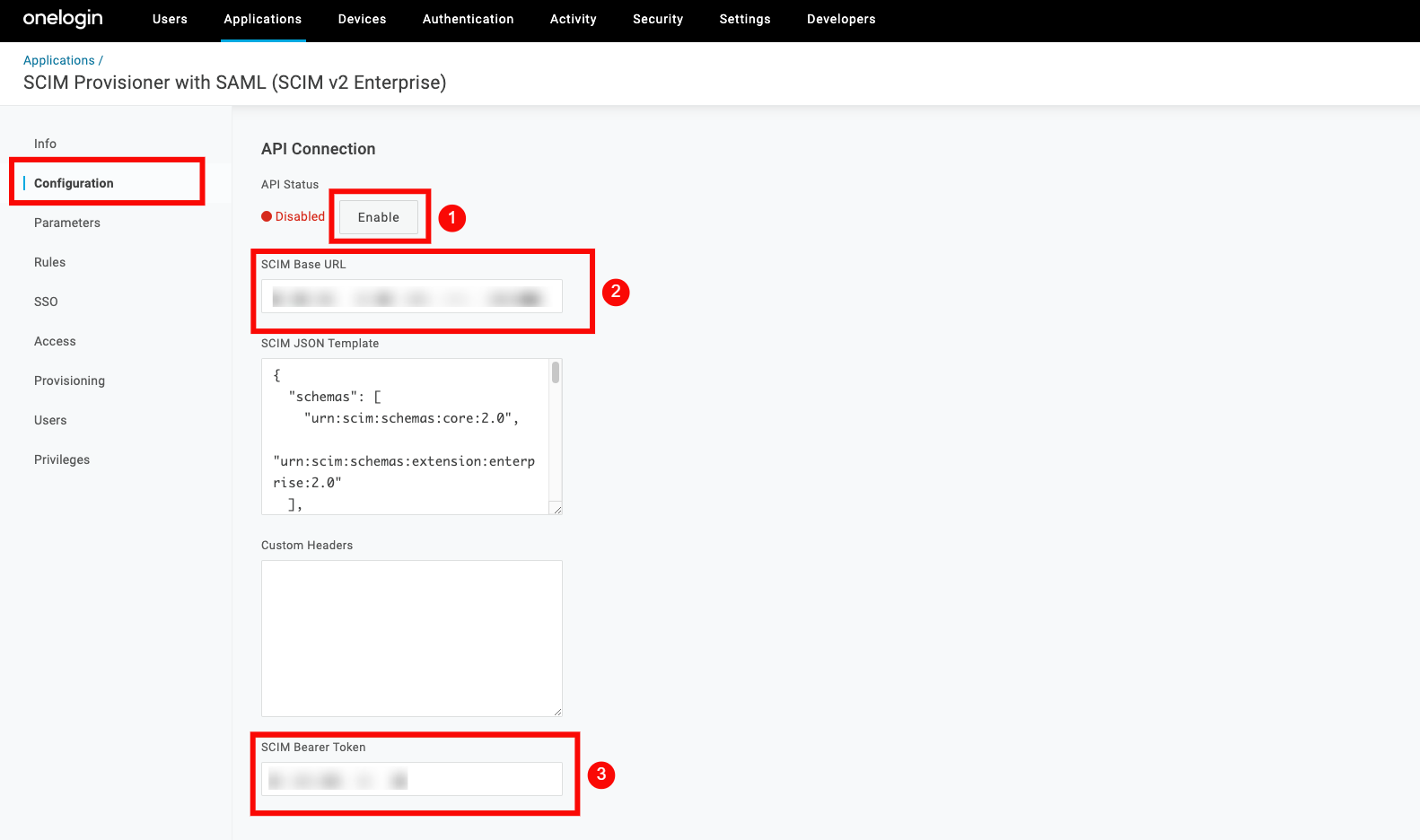Select the Provisioning sidebar tab

coord(69,381)
